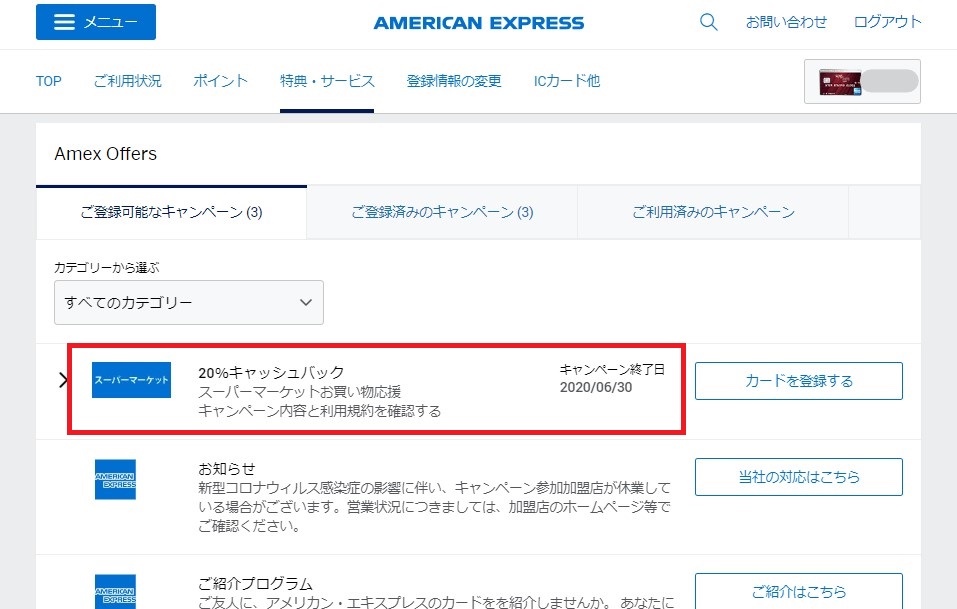Click the American Express logo header
Viewport: 957px width, 609px height.
(x=478, y=23)
